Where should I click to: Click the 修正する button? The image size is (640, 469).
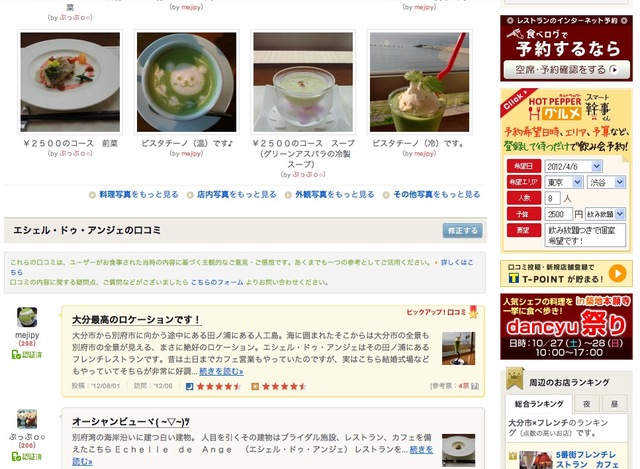tap(462, 231)
